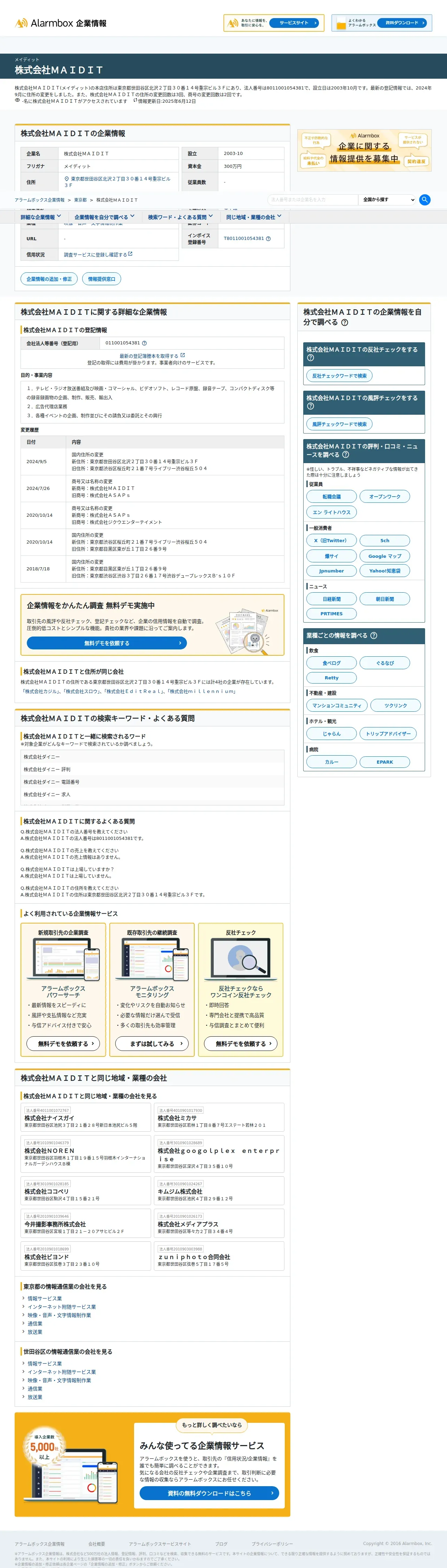Viewport: 447px width, 1568px height.
Task: Open help icon beside 評判・口コミ・ニュースを調べる
Action: [345, 455]
